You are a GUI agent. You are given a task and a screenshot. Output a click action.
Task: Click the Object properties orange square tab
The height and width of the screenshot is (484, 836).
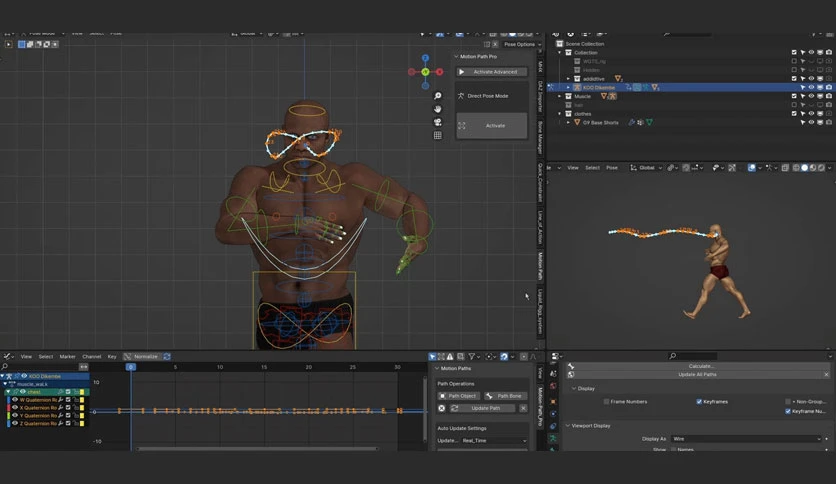553,402
